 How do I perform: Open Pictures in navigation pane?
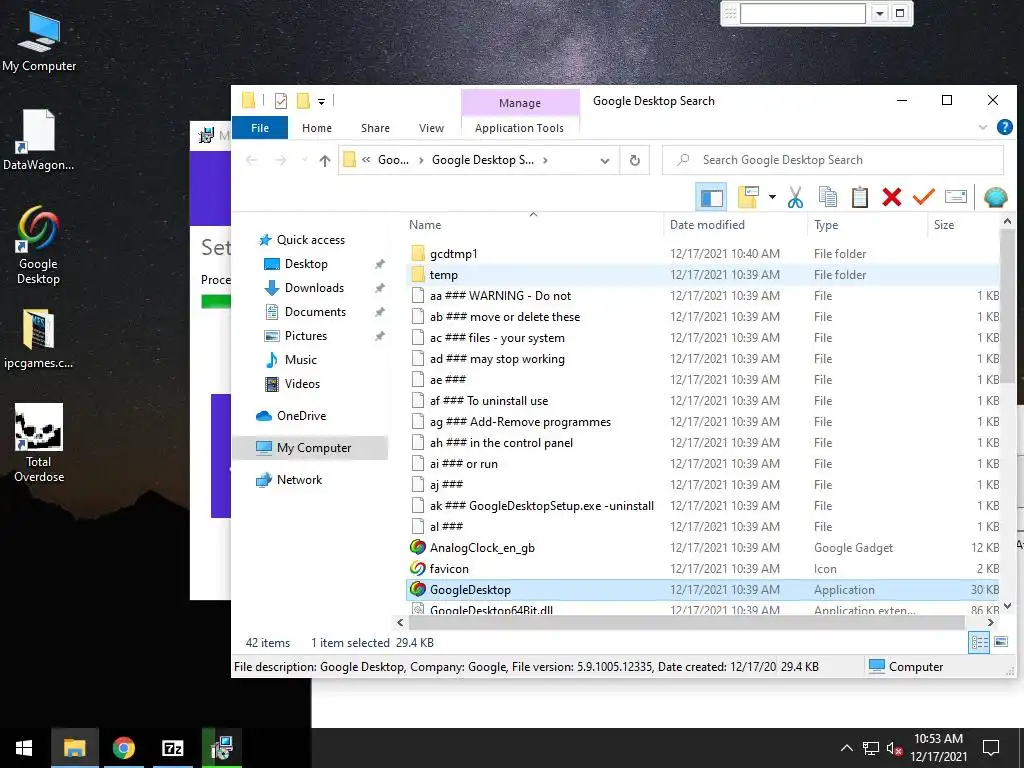pyautogui.click(x=306, y=336)
